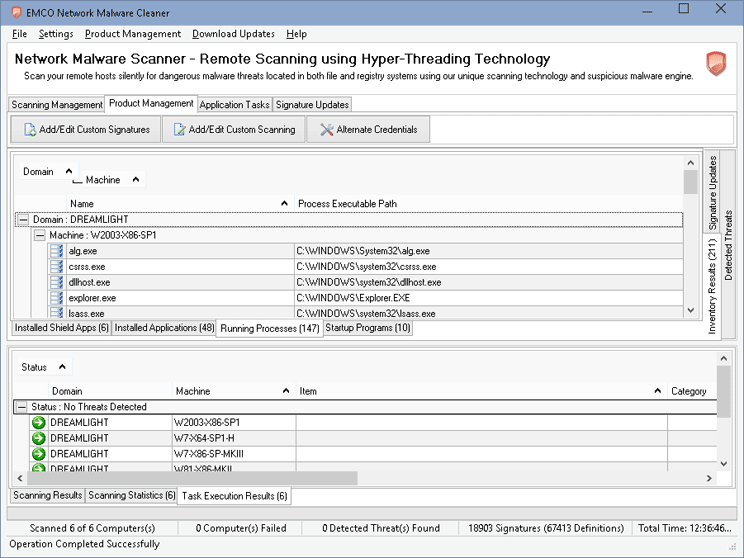This screenshot has width=744, height=558.
Task: Open the File menu
Action: [19, 34]
